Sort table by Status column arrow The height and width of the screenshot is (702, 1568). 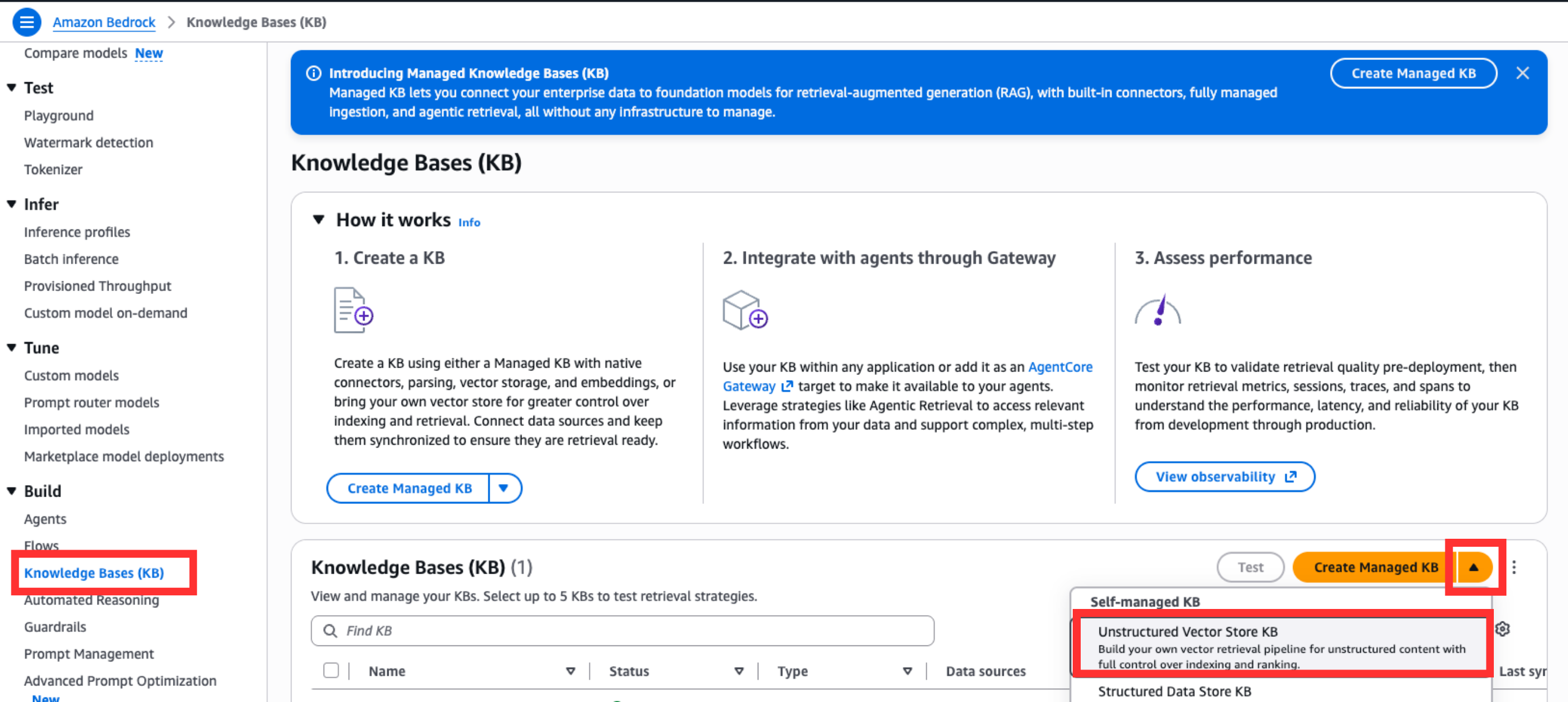coord(739,671)
